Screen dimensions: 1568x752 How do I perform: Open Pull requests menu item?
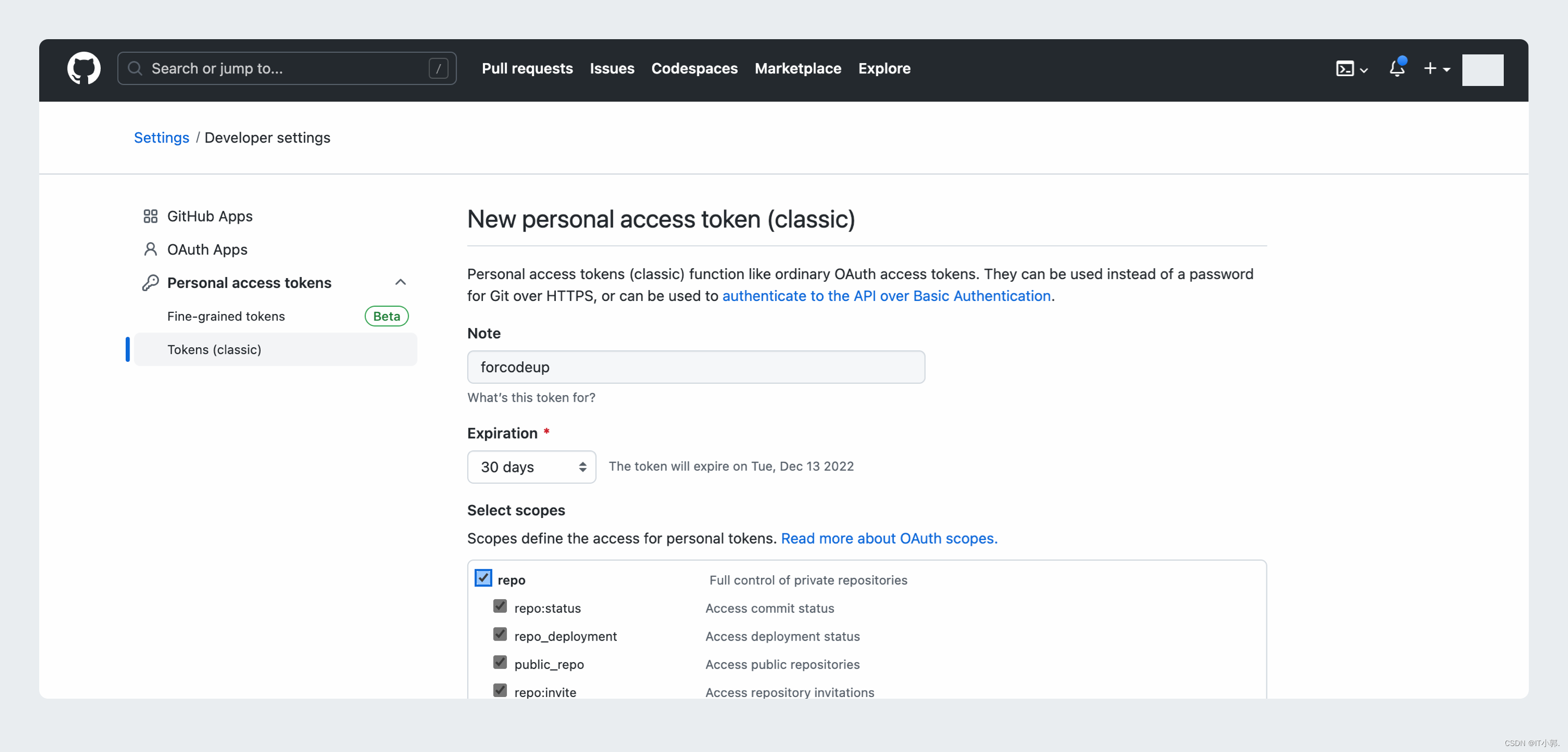pyautogui.click(x=527, y=68)
